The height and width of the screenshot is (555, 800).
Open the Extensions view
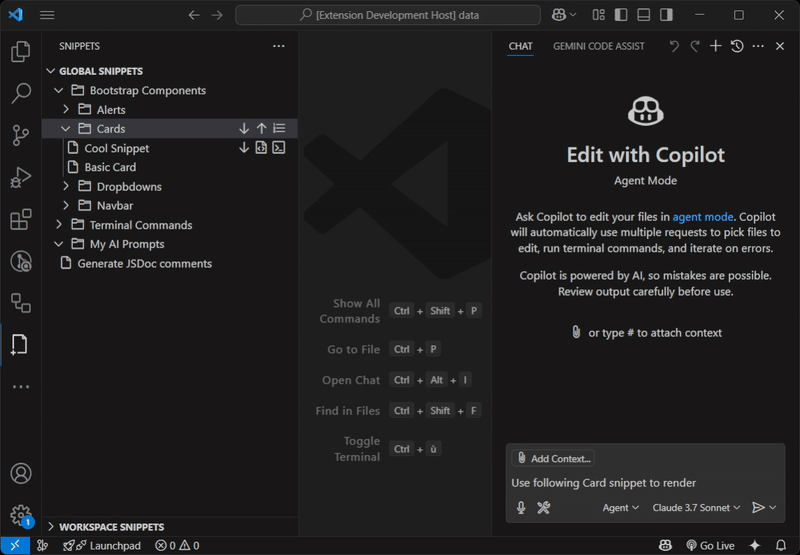[x=20, y=219]
